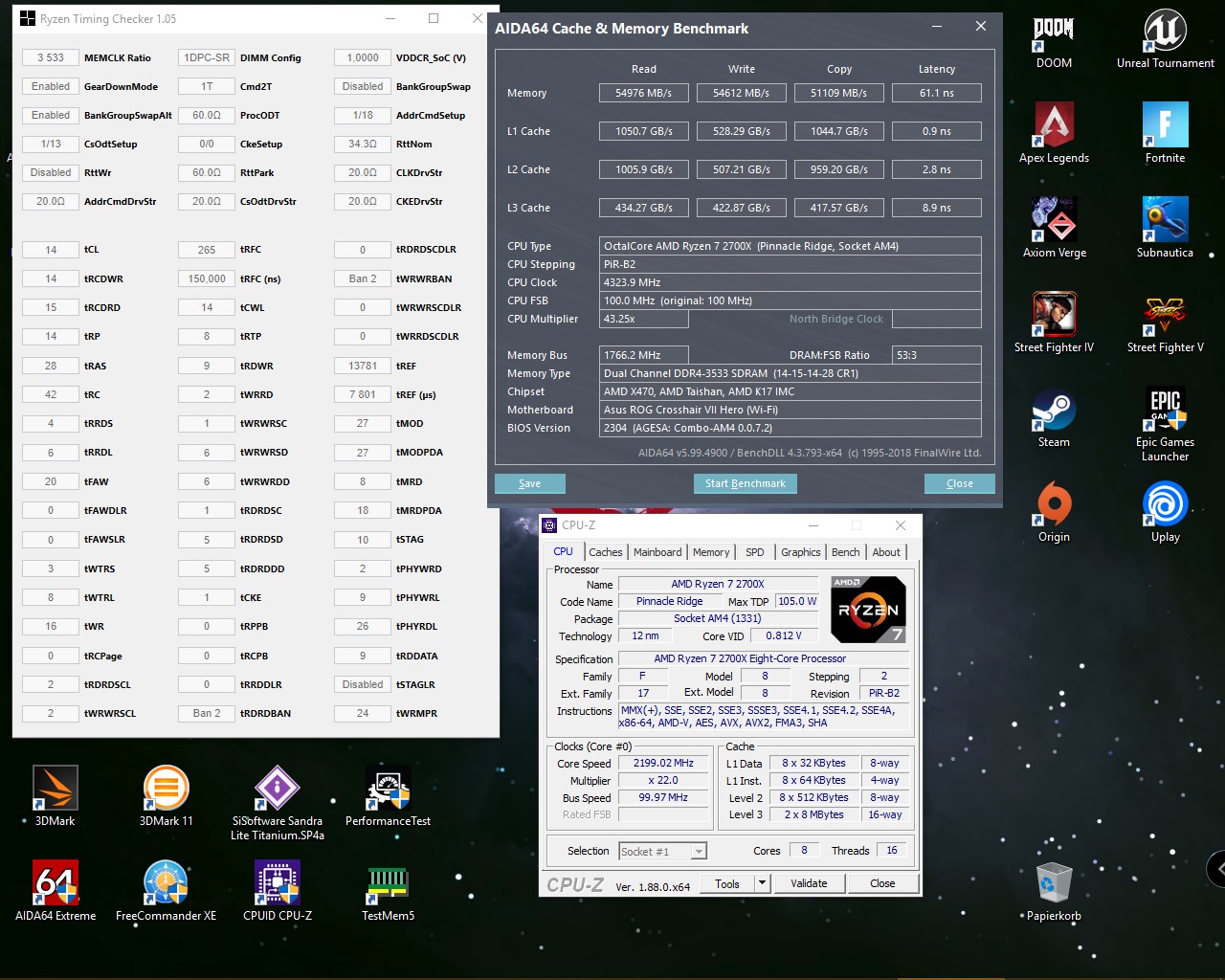Open the Memory tab in CPU-Z
1225x980 pixels.
point(711,552)
